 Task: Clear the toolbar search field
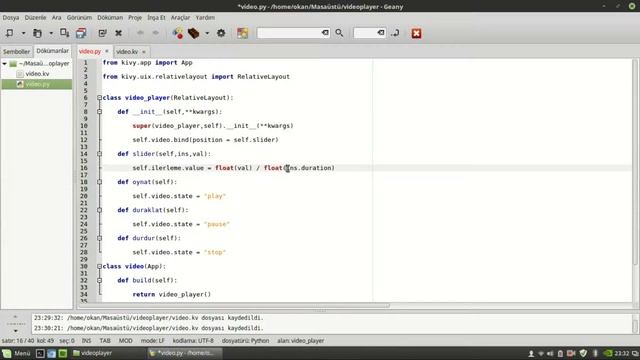(325, 33)
